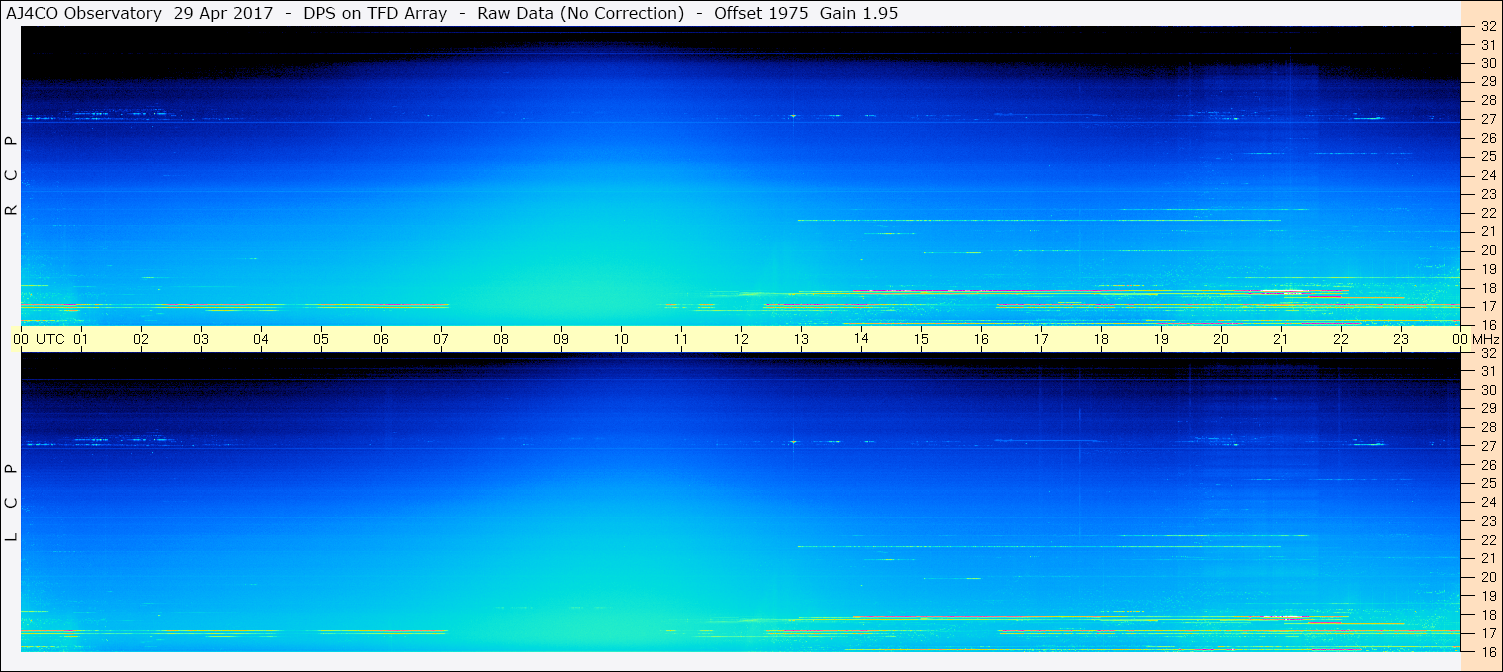The image size is (1503, 672).
Task: Select the 13 hour marker on time axis
Action: [x=801, y=339]
